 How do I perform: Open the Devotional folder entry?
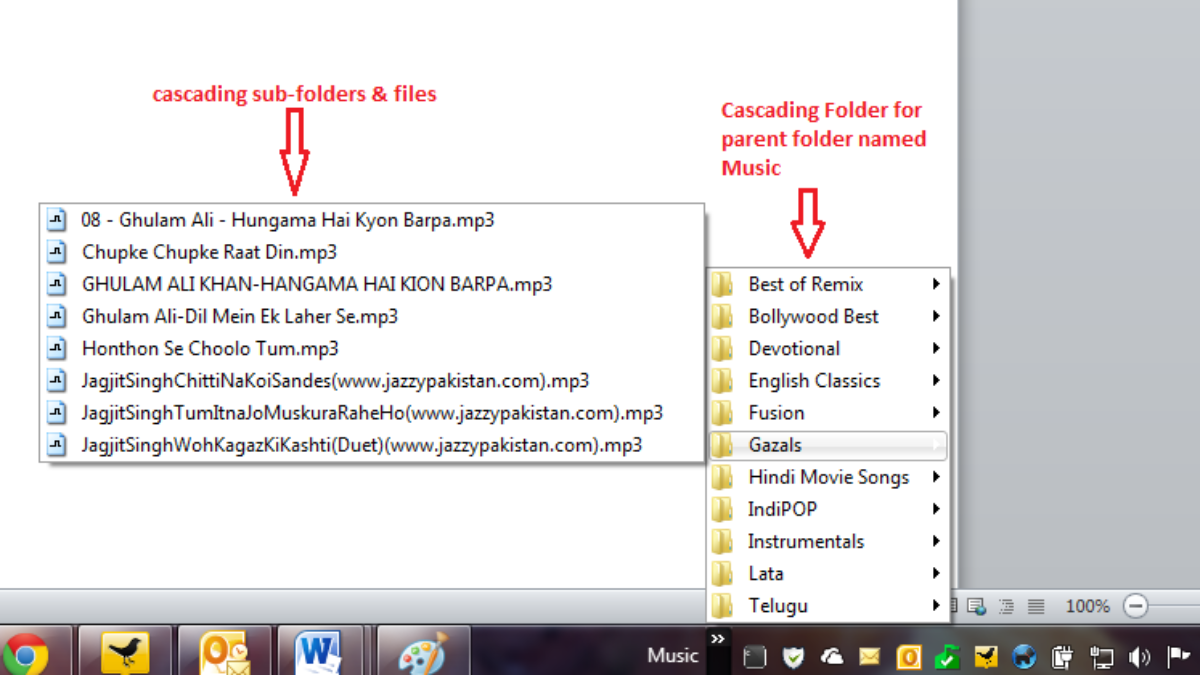(794, 348)
